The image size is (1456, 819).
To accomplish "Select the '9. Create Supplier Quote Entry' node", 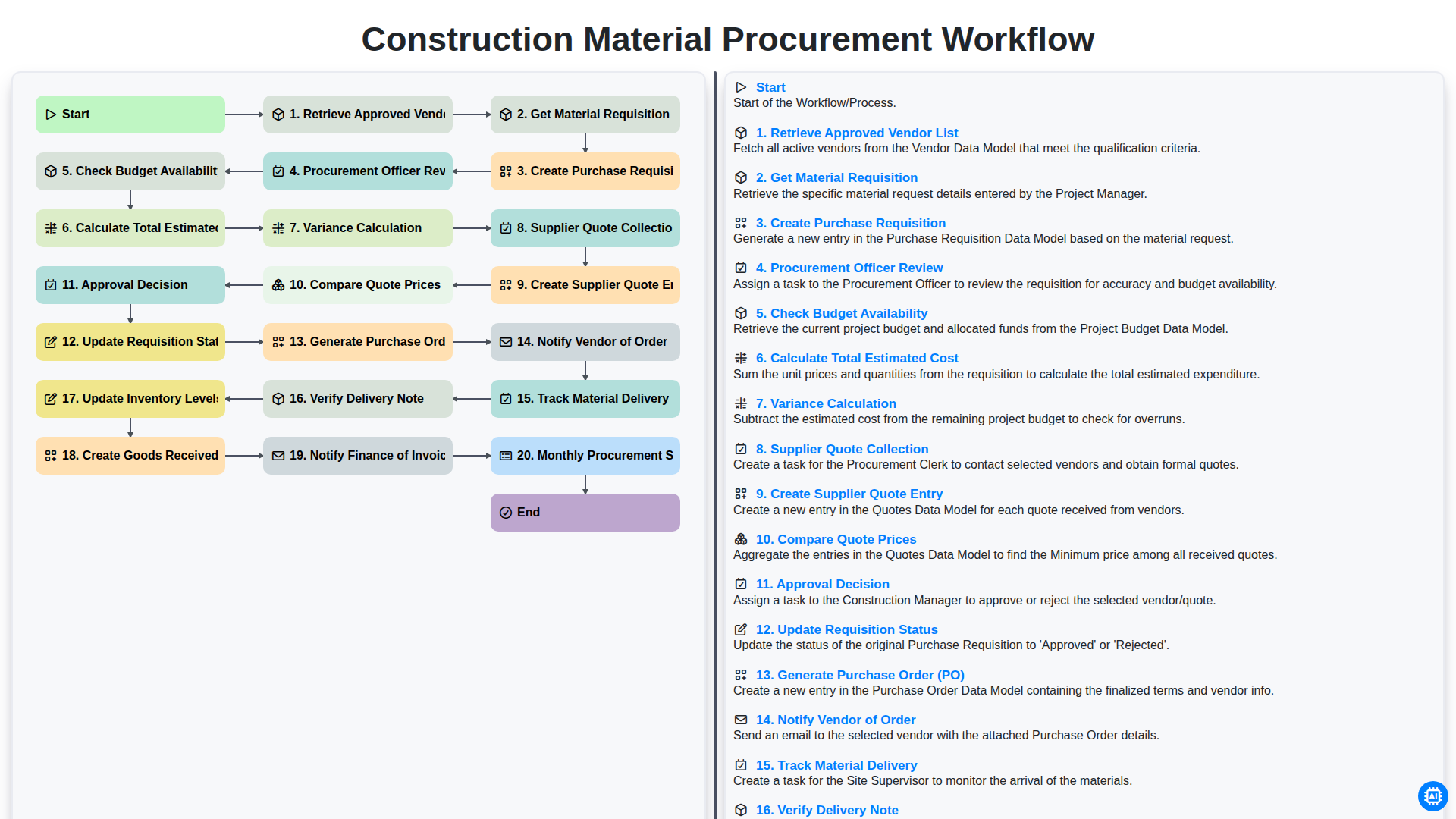I will click(x=585, y=285).
